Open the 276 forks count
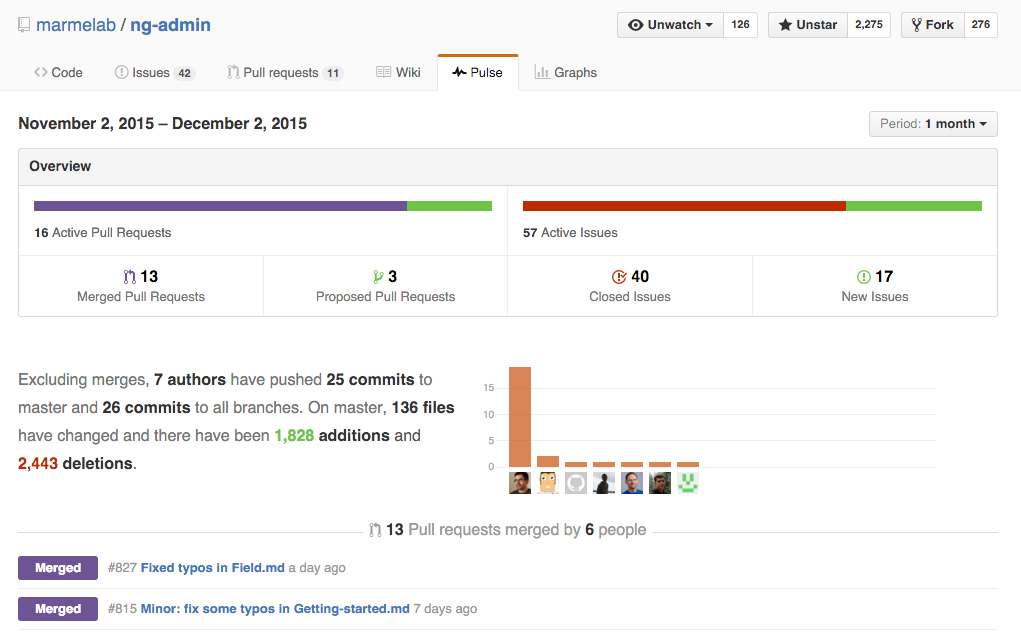The image size is (1021, 638). (x=981, y=25)
